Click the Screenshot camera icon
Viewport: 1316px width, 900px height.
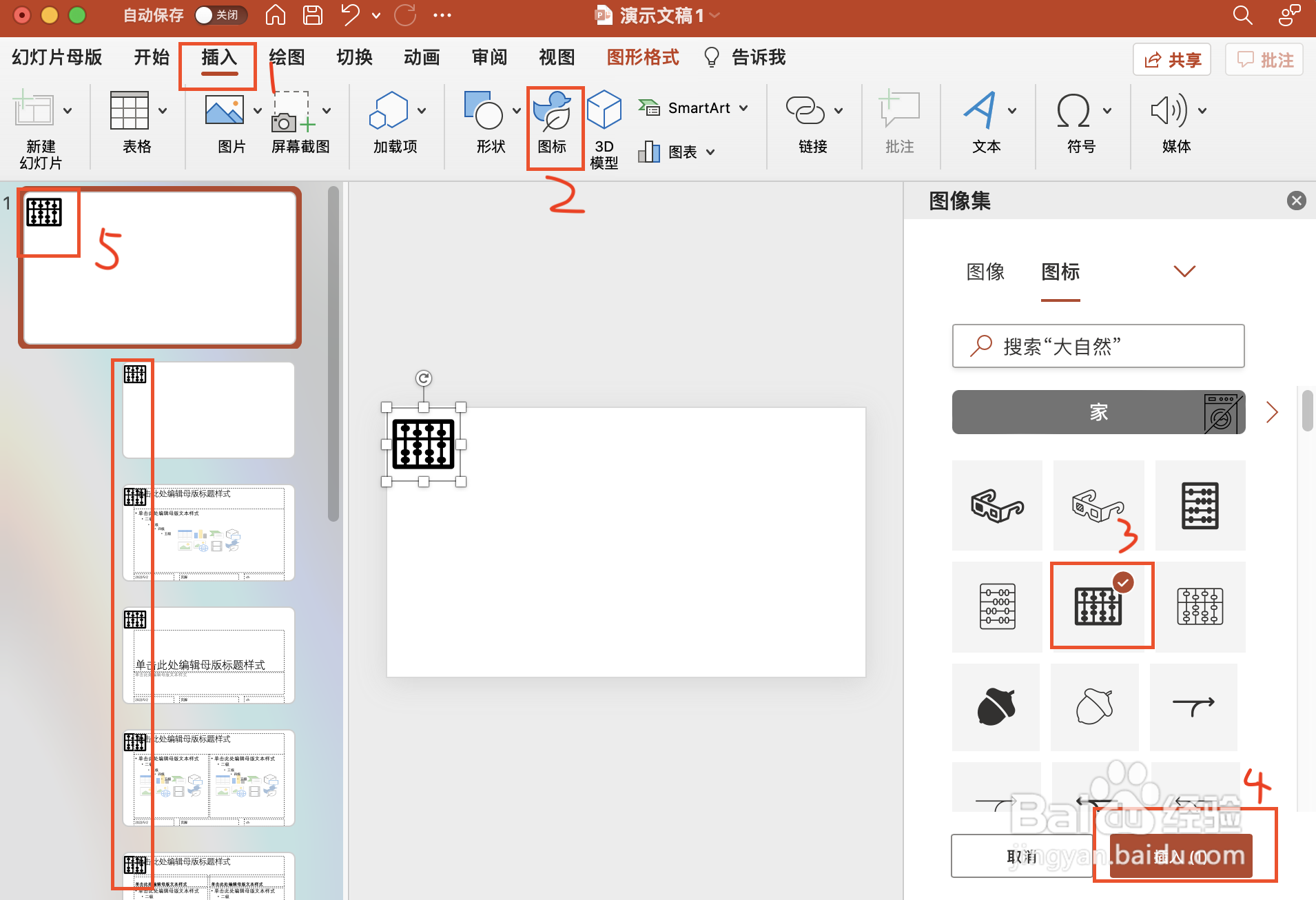pos(294,112)
